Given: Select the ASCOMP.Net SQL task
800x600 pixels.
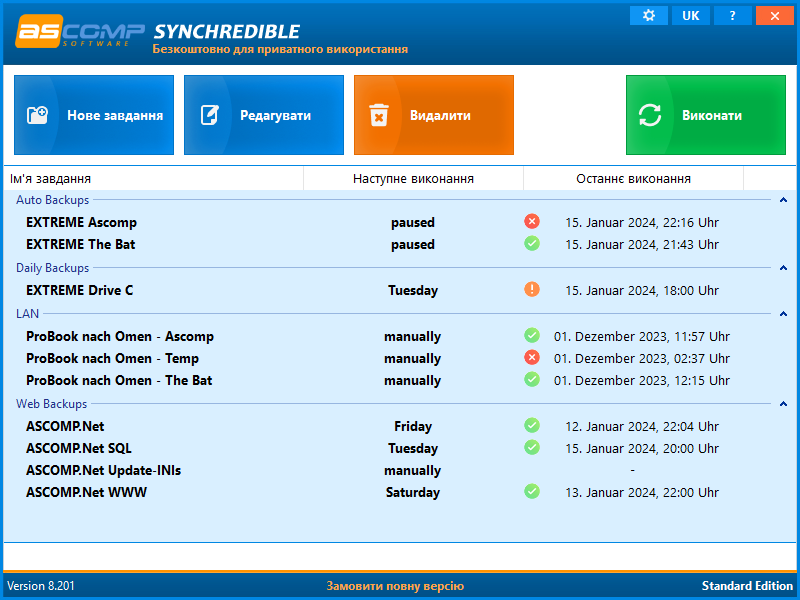Looking at the screenshot, I should [x=79, y=448].
